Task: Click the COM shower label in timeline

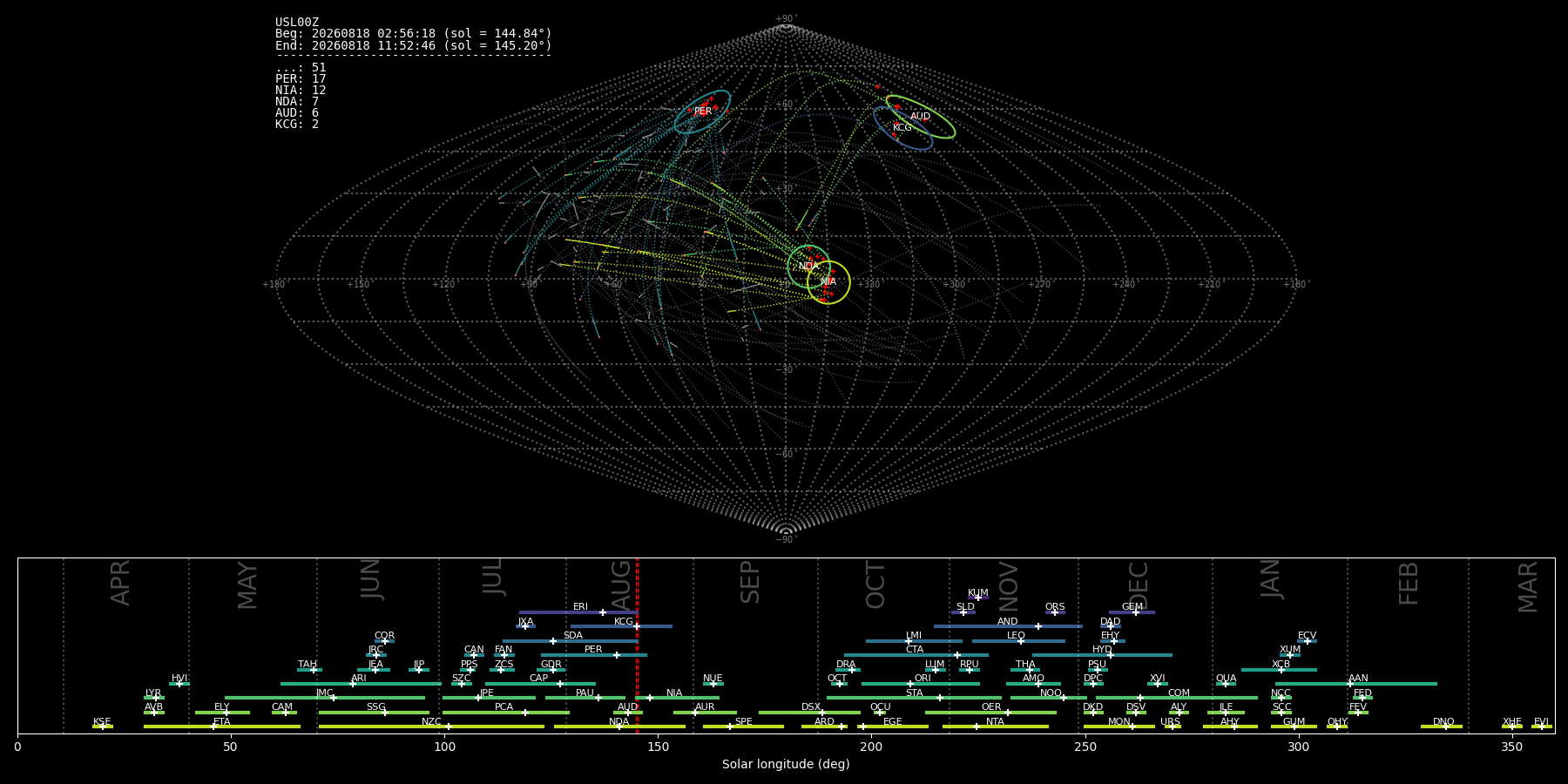Action: 1179,693
